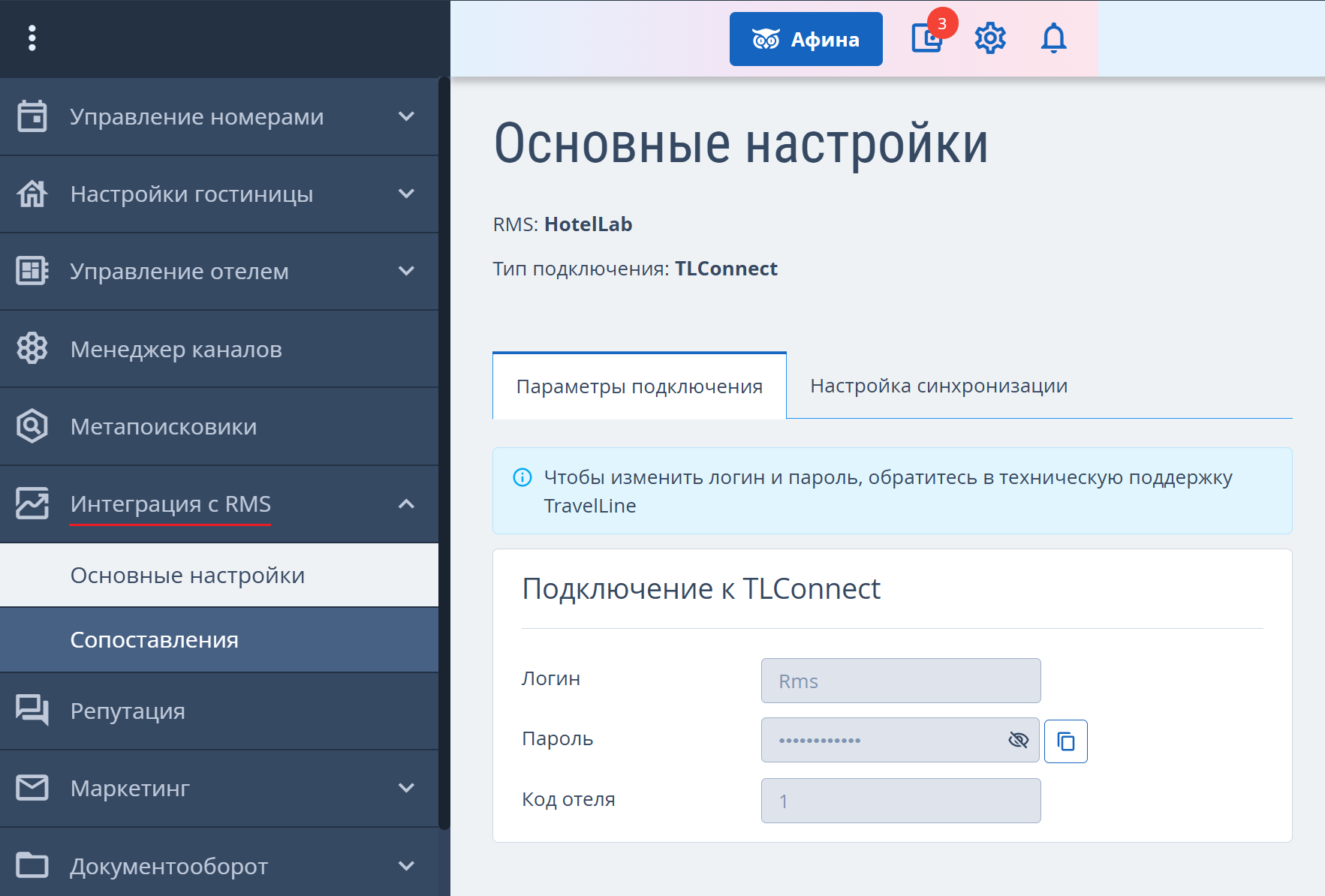Click the Логин input field
Viewport: 1325px width, 896px height.
(x=901, y=681)
